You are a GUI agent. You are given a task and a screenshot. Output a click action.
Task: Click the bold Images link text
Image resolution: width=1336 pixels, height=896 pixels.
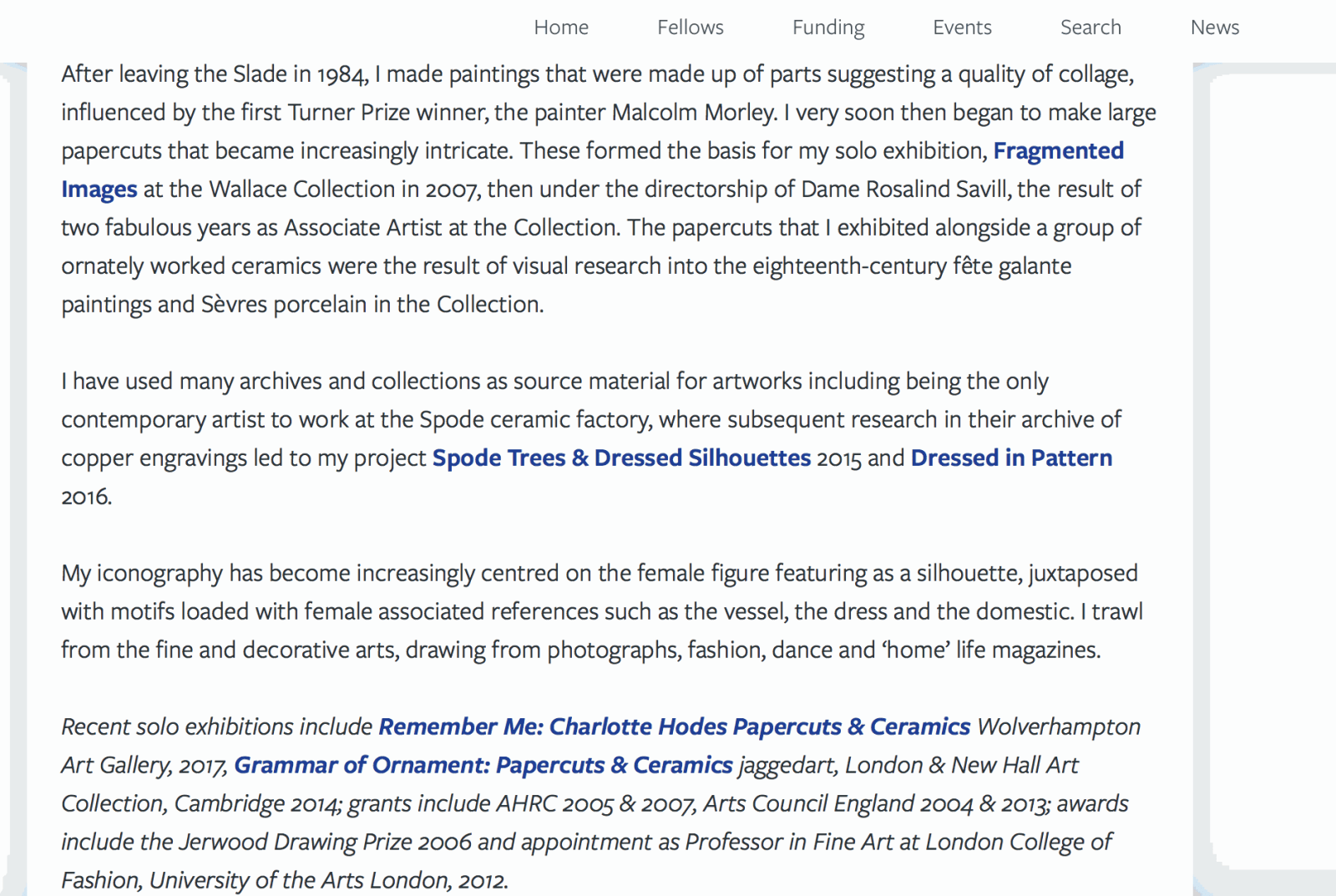pyautogui.click(x=99, y=190)
